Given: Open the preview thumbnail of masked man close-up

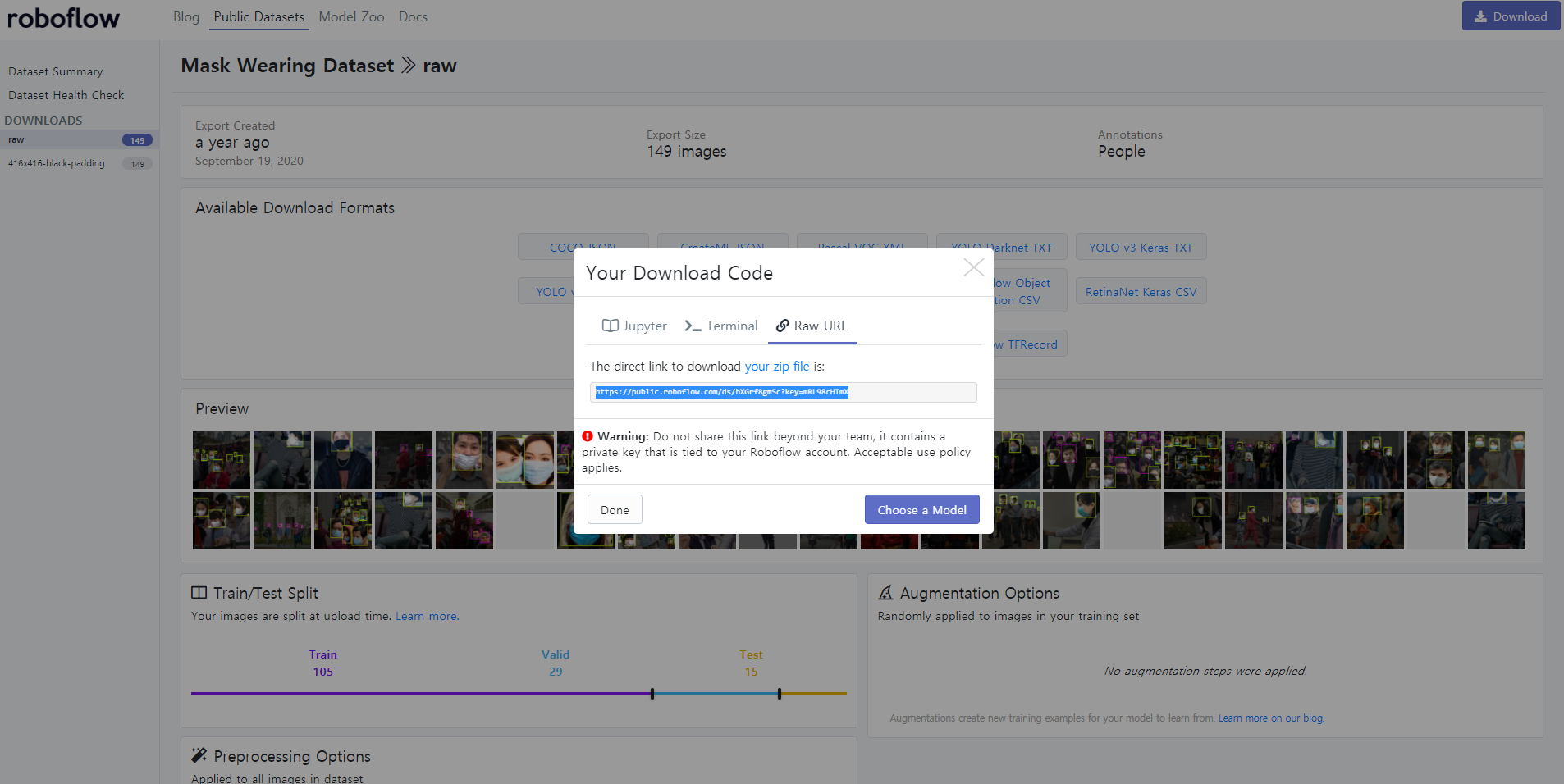Looking at the screenshot, I should click(x=464, y=460).
